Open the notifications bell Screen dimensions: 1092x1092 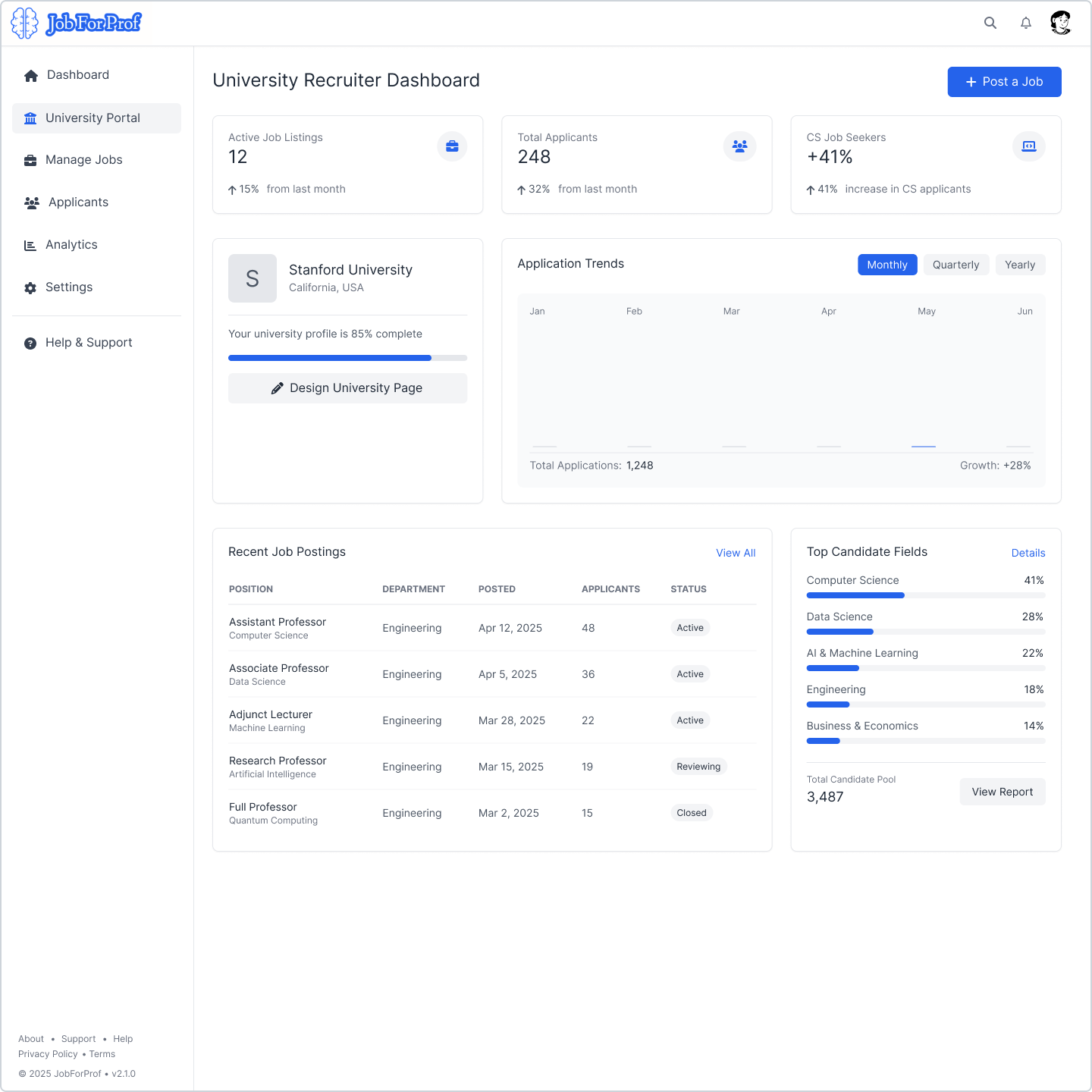click(1026, 23)
